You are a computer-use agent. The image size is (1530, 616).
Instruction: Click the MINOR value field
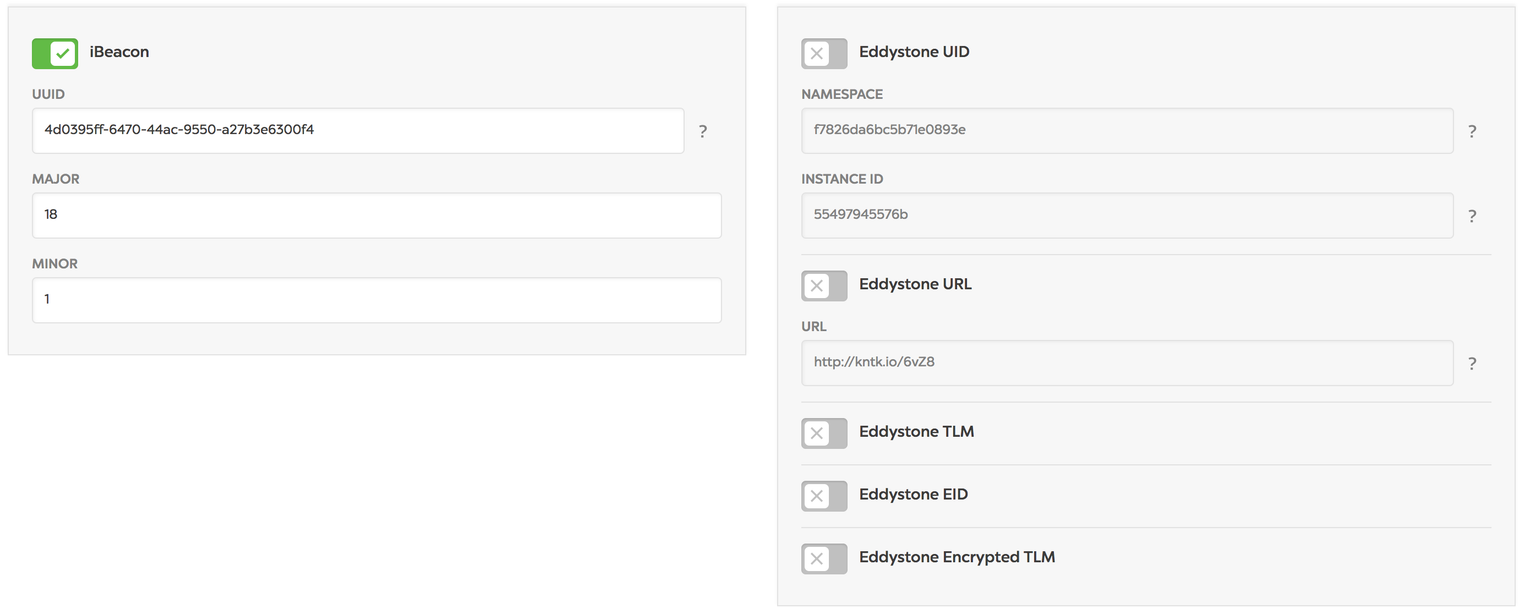point(377,300)
